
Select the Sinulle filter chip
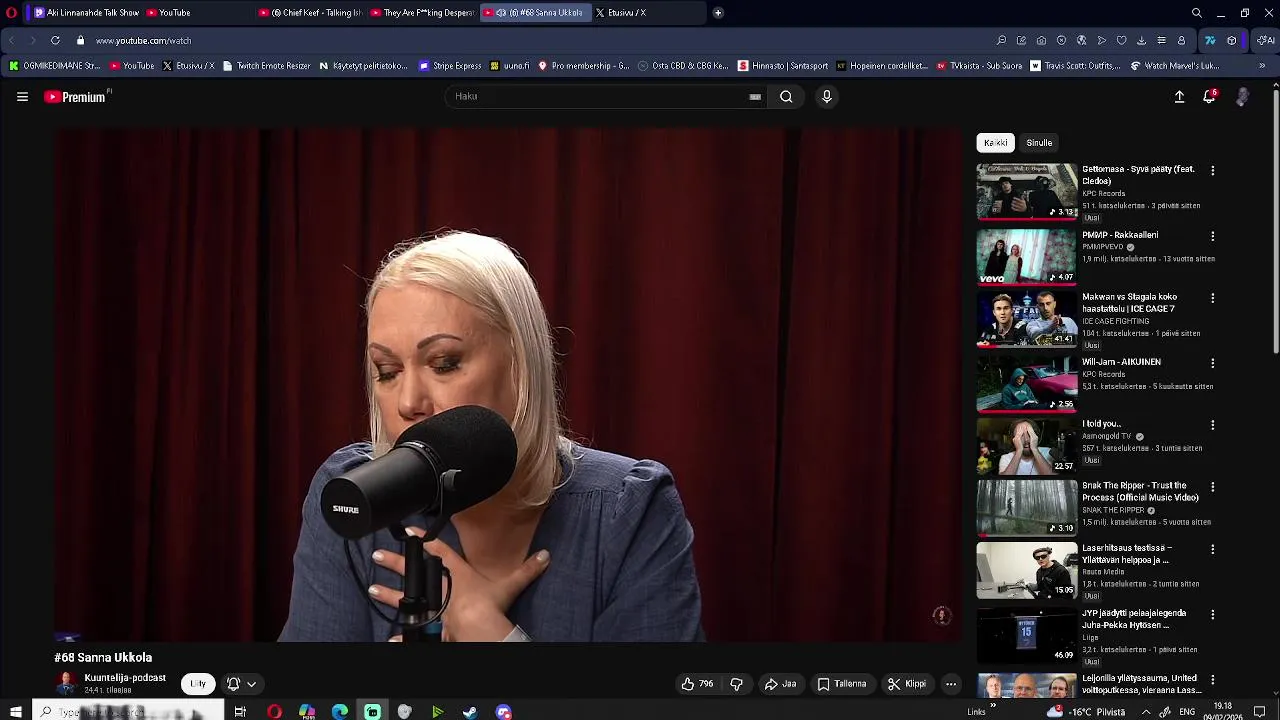tap(1039, 143)
